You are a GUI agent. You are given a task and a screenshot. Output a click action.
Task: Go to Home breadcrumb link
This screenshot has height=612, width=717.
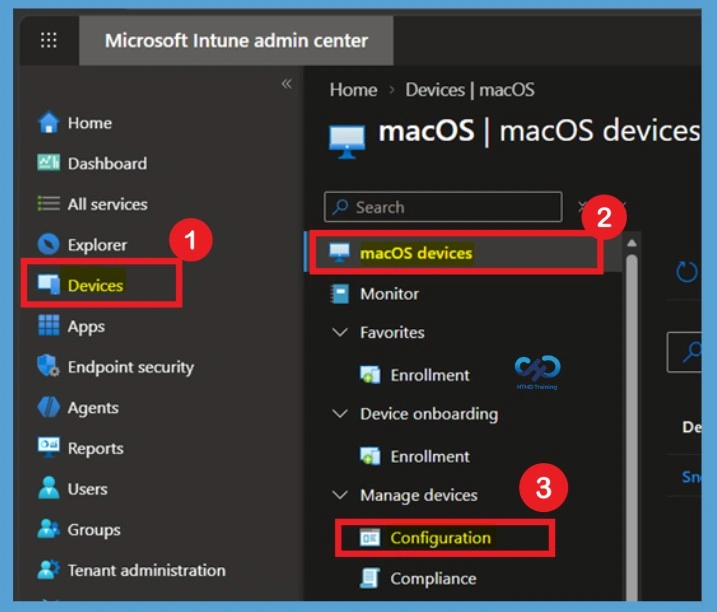[353, 90]
